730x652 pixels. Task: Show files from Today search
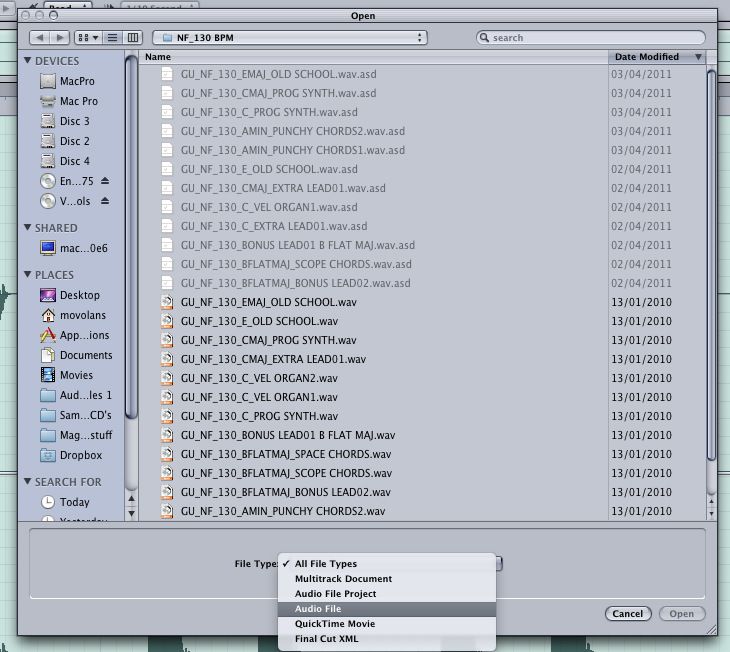pyautogui.click(x=65, y=502)
